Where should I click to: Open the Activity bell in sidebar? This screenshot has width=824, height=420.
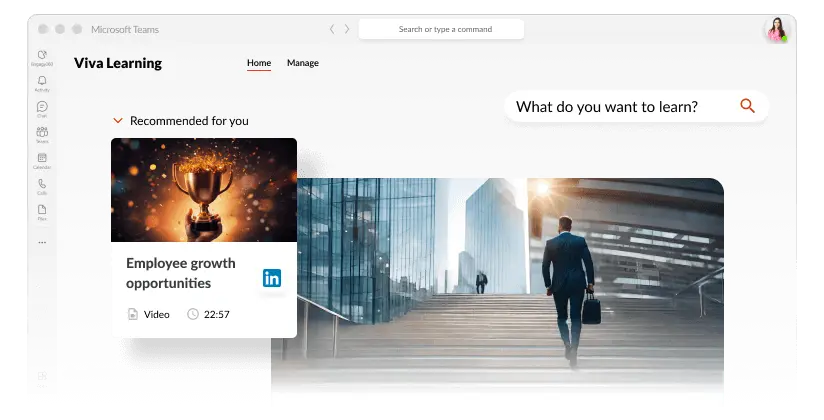click(42, 82)
